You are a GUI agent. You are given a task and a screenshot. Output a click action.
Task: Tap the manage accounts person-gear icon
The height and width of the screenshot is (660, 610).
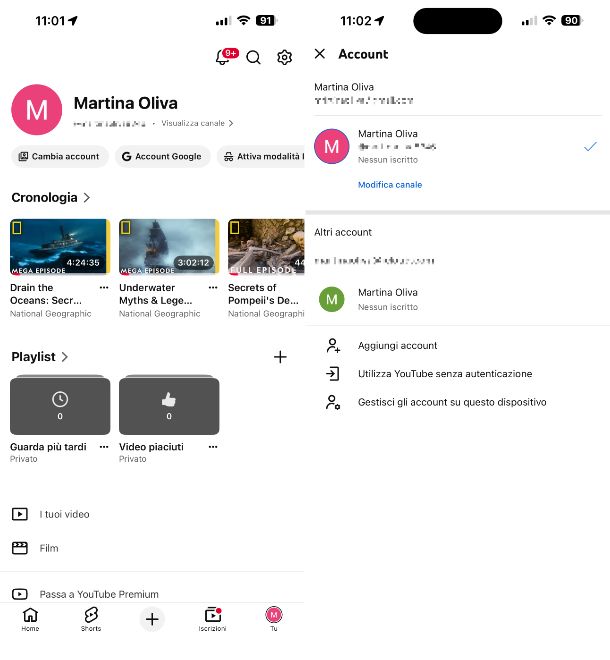[333, 402]
